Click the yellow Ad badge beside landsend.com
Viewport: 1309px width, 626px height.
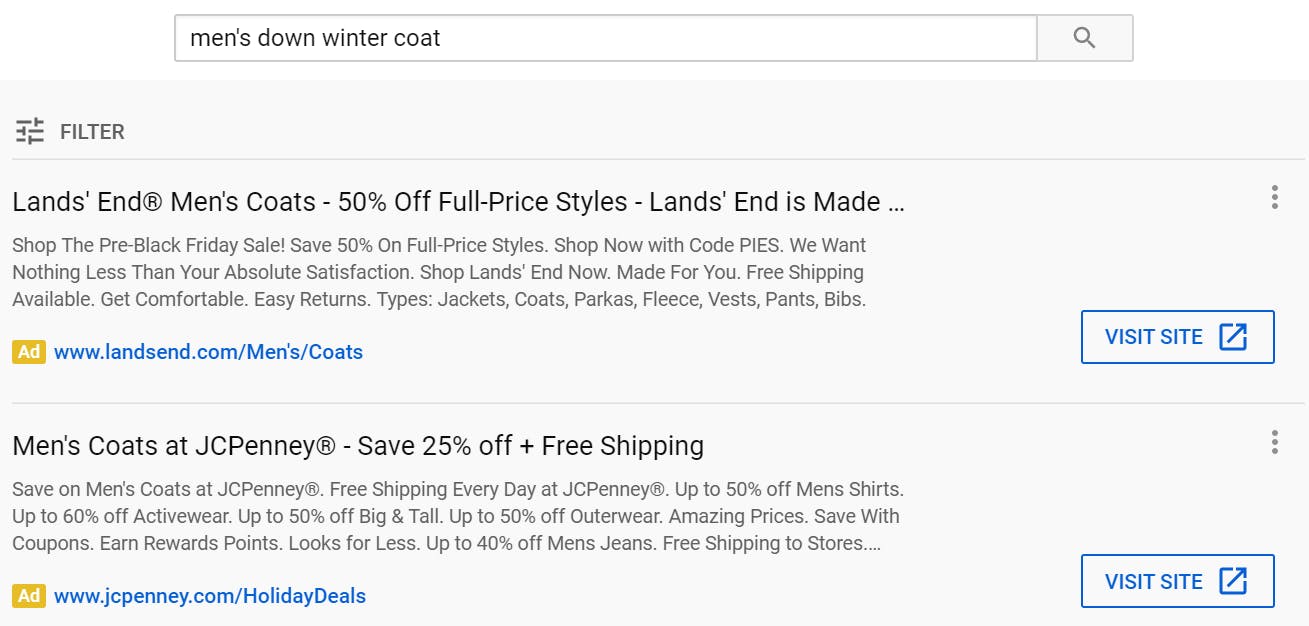[29, 352]
